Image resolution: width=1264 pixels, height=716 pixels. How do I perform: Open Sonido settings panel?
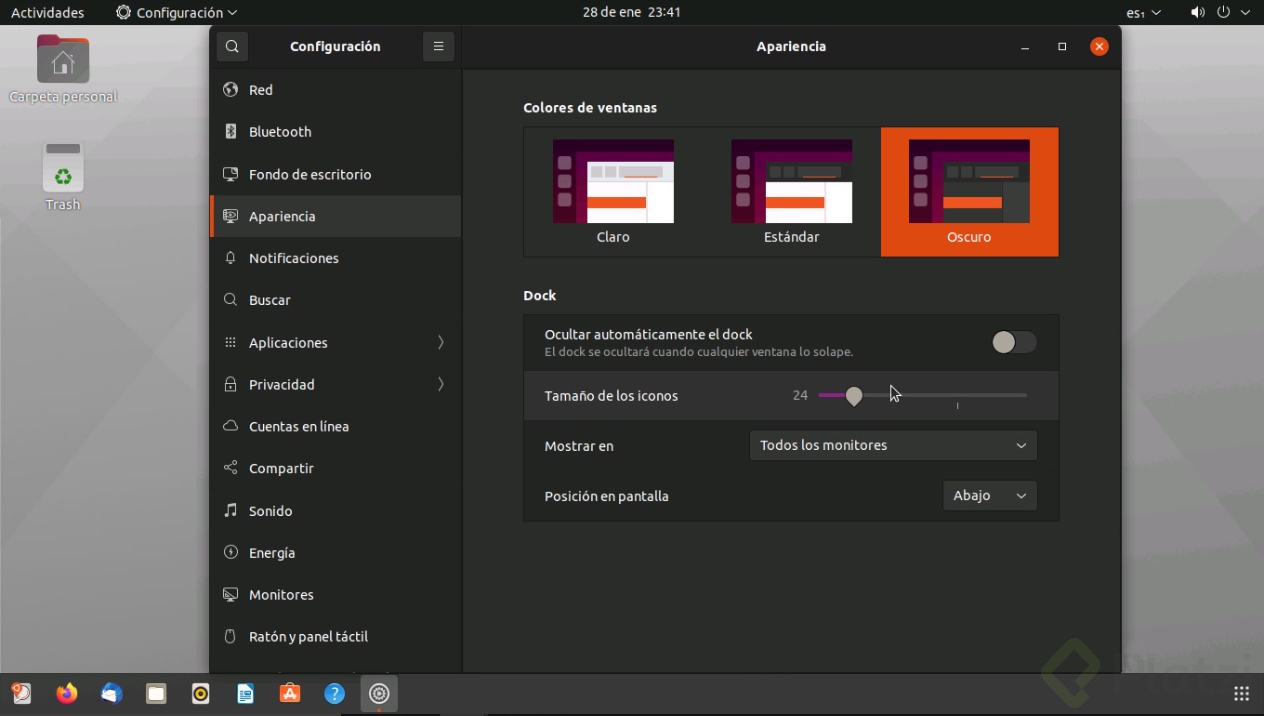point(336,511)
